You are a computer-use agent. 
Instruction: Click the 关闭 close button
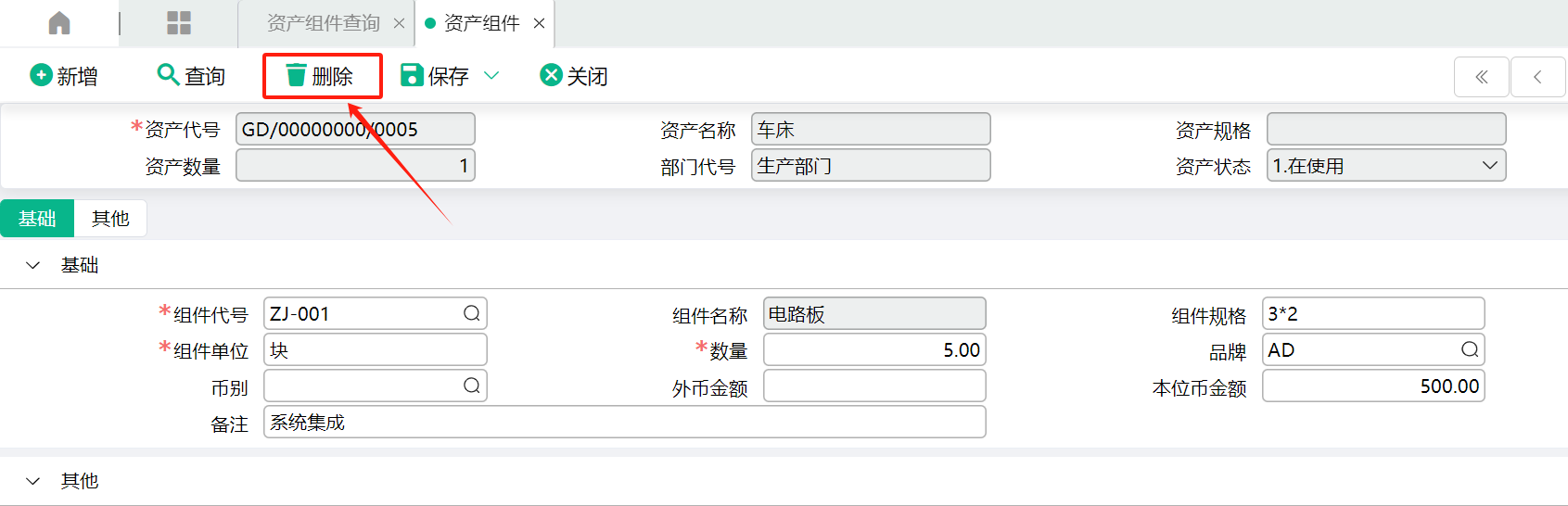point(574,76)
